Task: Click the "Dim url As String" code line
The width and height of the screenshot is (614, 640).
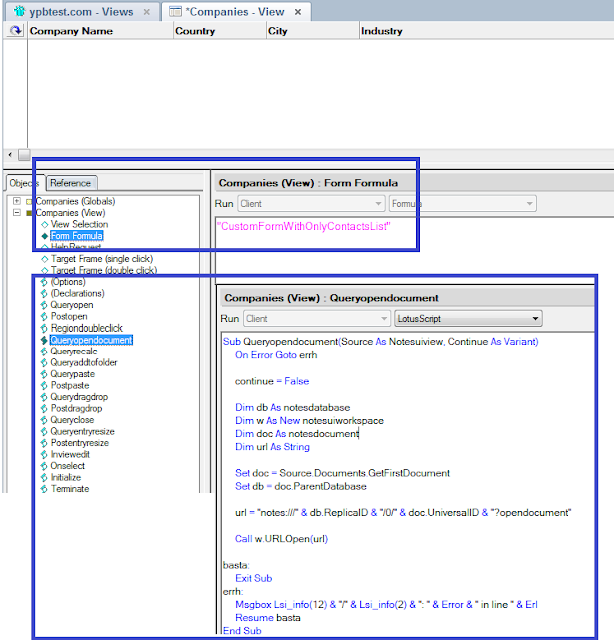Action: coord(272,447)
